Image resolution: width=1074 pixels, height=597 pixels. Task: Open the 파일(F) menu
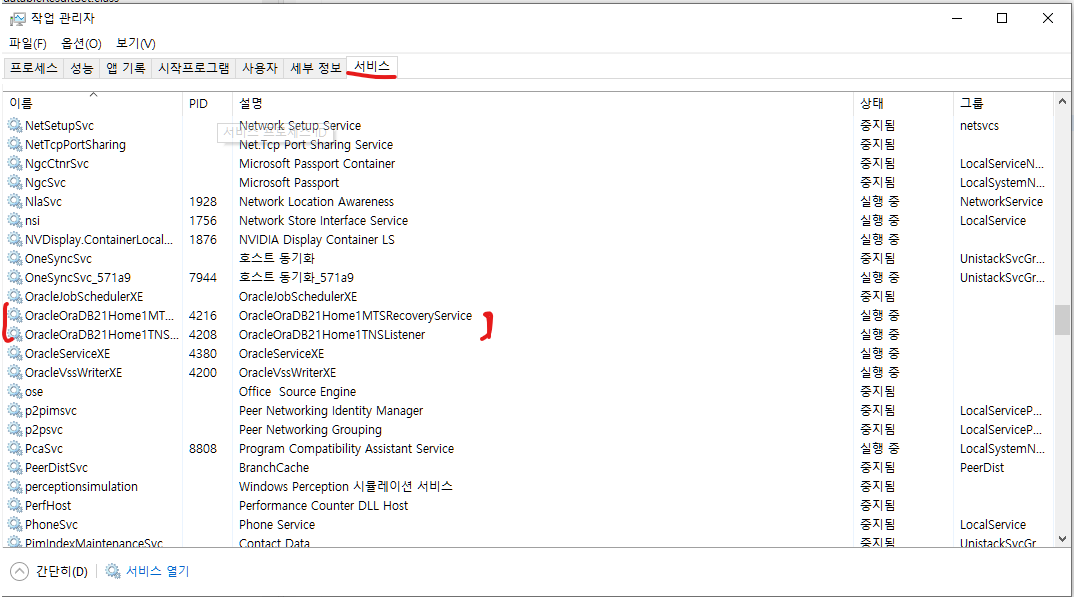[x=28, y=43]
